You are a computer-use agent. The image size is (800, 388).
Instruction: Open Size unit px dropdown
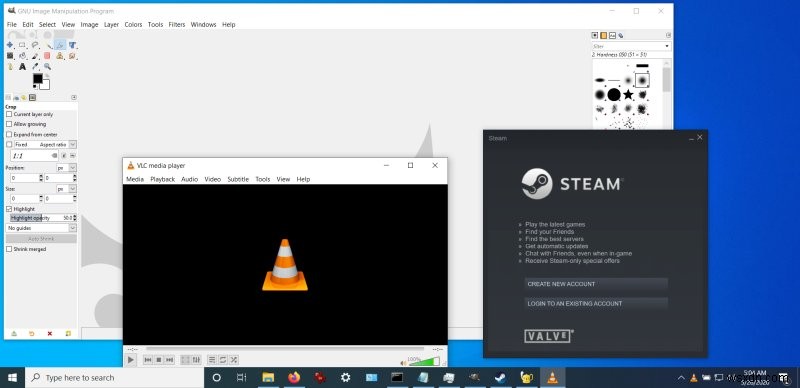[66, 189]
